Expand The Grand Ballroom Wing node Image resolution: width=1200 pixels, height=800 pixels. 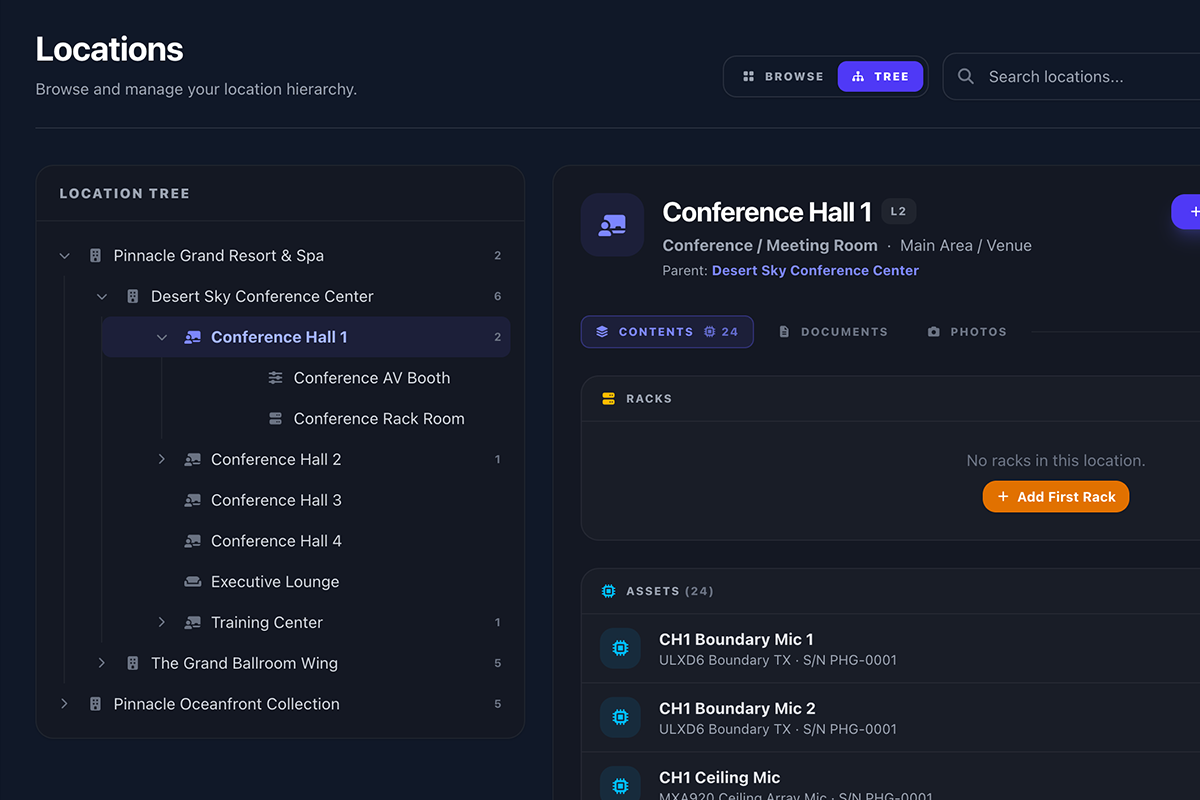coord(102,664)
